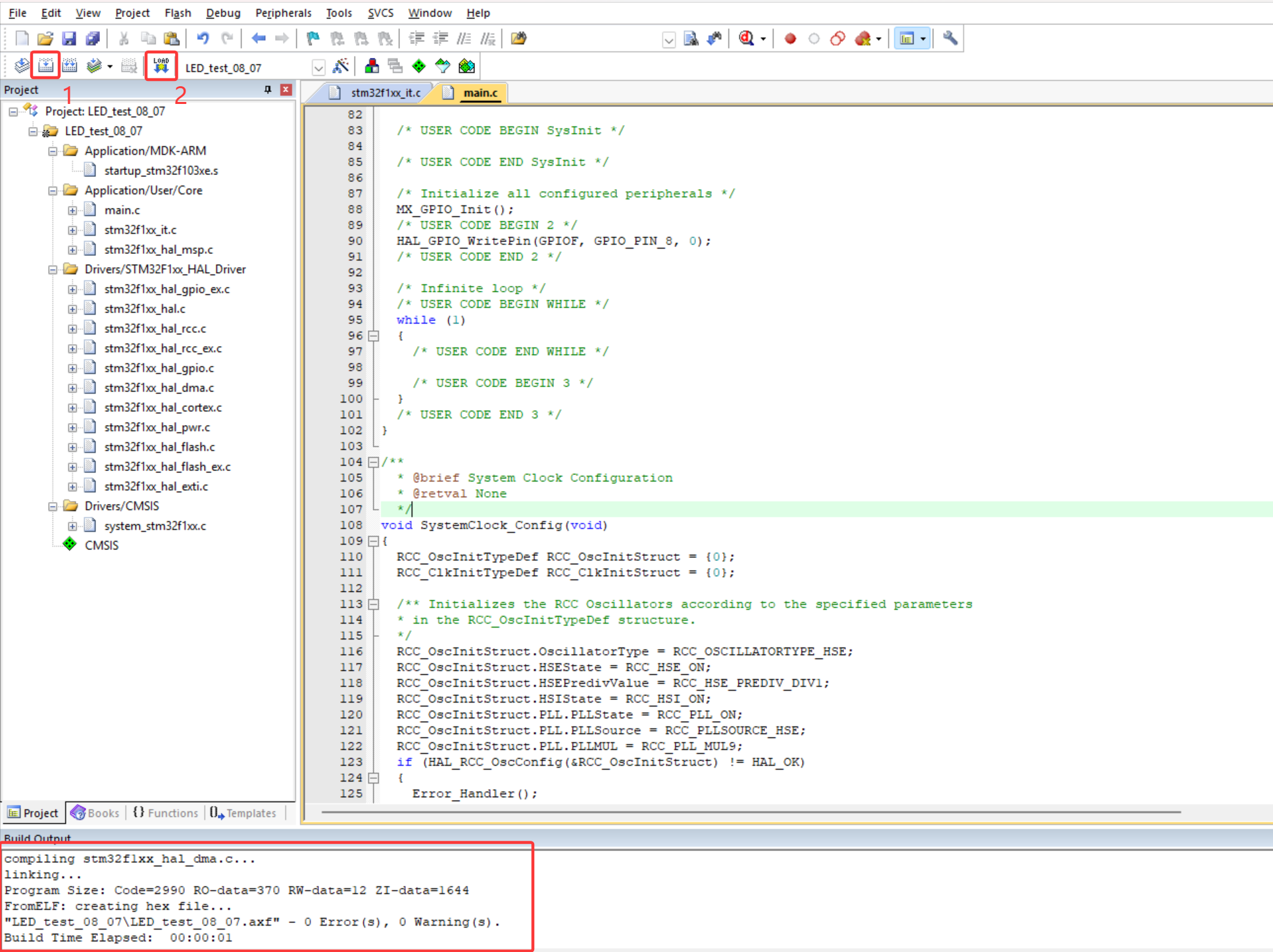Viewport: 1273px width, 952px height.
Task: Select the CMSIS component item
Action: coord(101,545)
